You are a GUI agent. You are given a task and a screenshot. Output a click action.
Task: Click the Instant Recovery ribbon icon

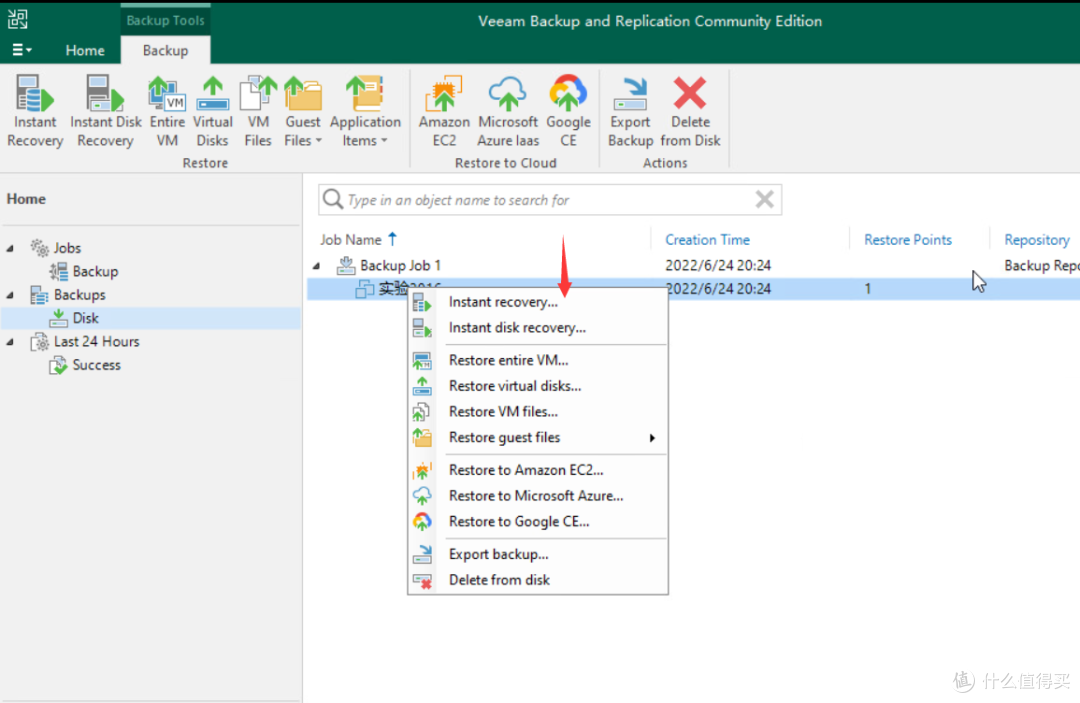(34, 110)
